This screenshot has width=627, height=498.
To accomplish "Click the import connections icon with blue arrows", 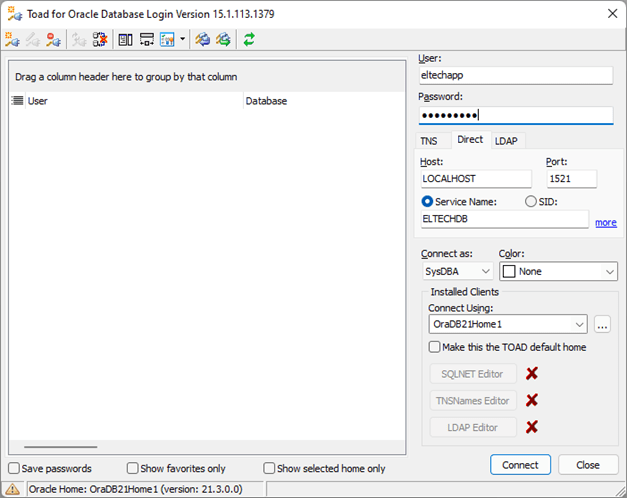I will [202, 40].
